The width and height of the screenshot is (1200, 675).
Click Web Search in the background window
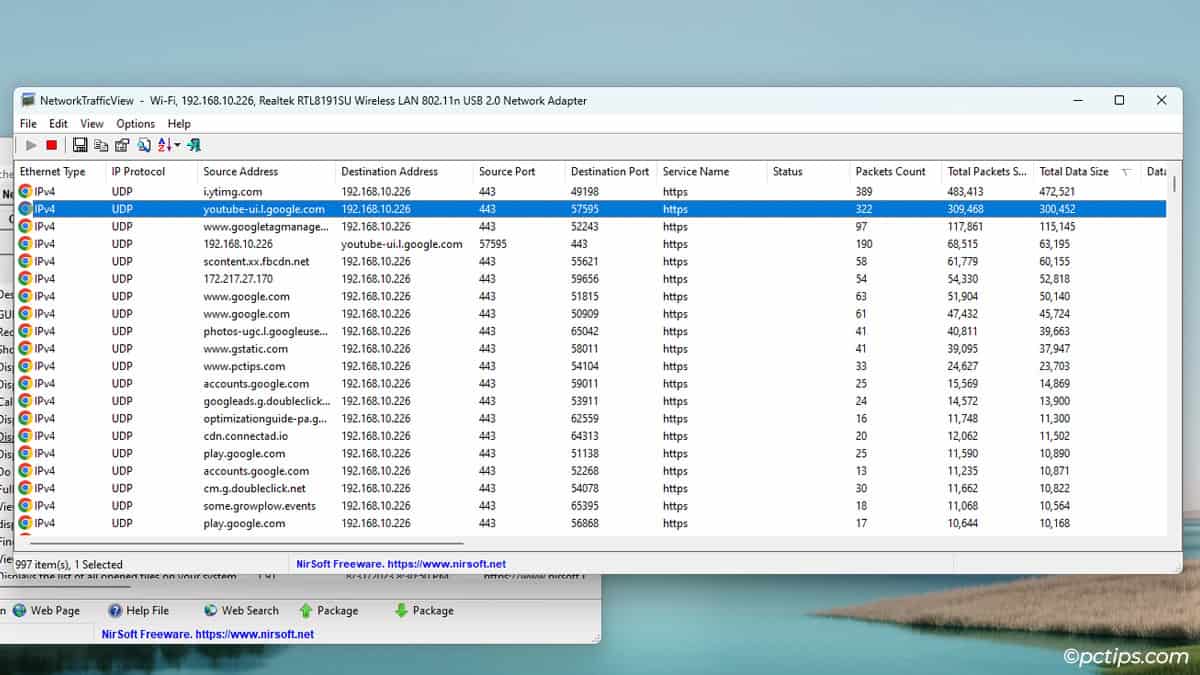[241, 610]
